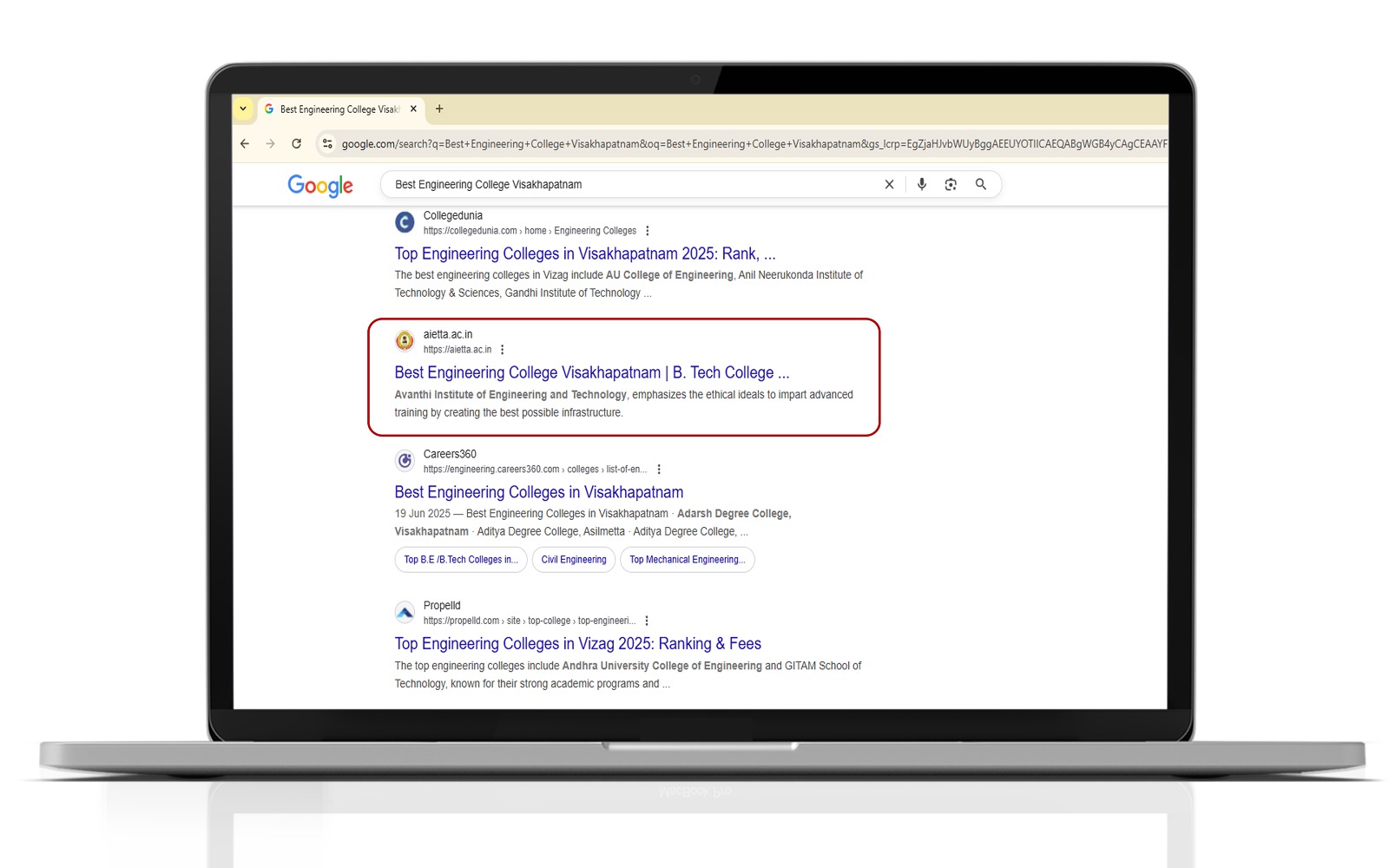1389x868 pixels.
Task: Click the magnifying glass search button
Action: click(981, 185)
